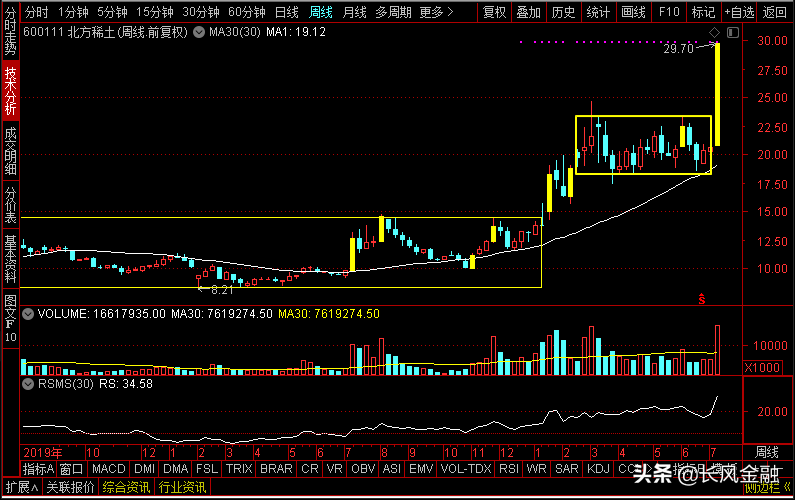Switch to CR indicator

pyautogui.click(x=310, y=469)
